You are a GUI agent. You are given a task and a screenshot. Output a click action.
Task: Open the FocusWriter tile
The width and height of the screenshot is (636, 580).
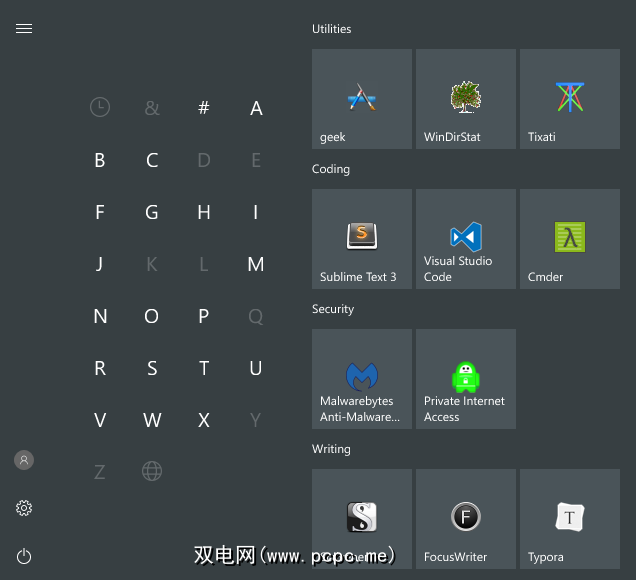(466, 519)
